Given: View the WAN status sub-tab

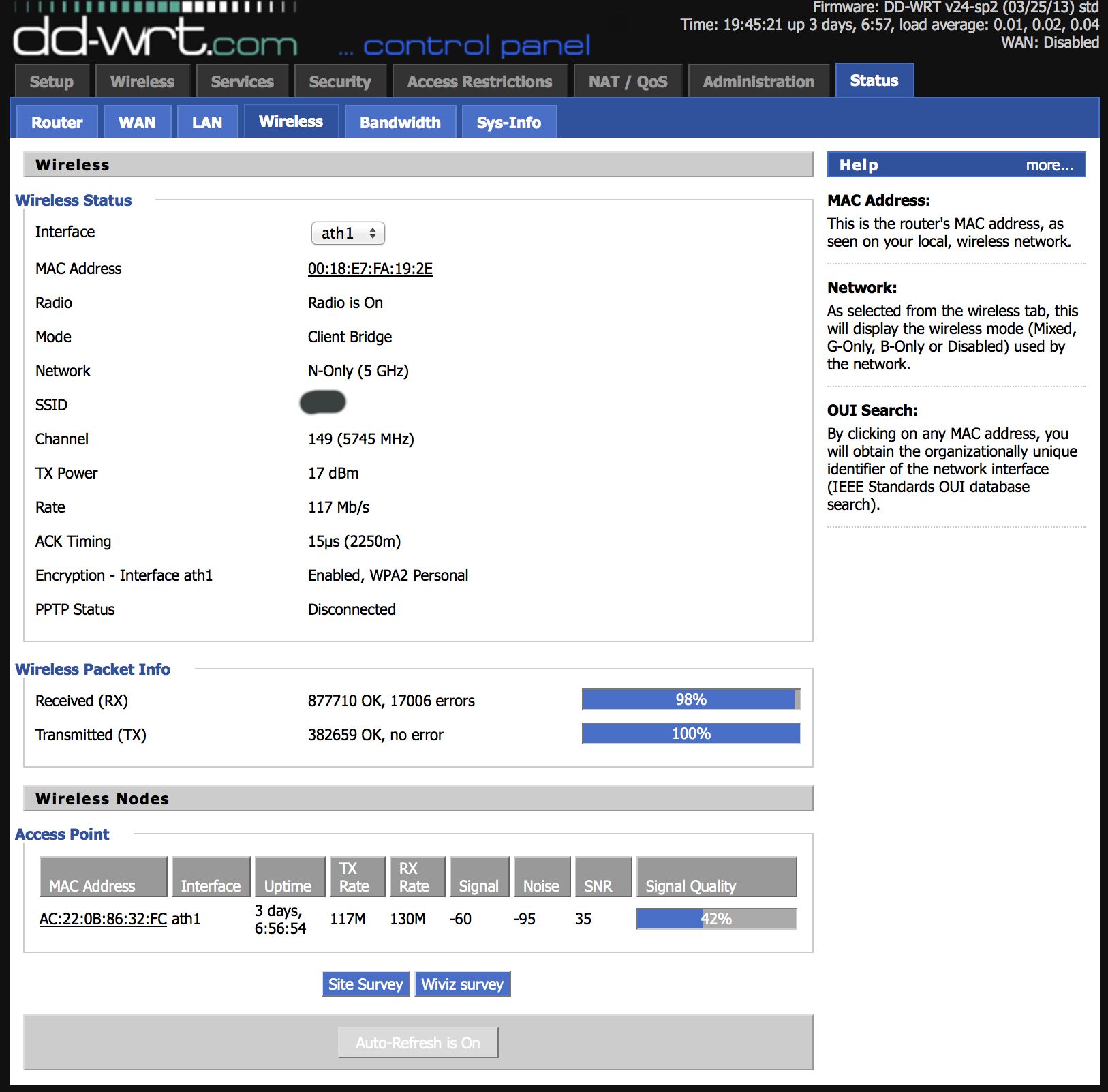Looking at the screenshot, I should [137, 122].
